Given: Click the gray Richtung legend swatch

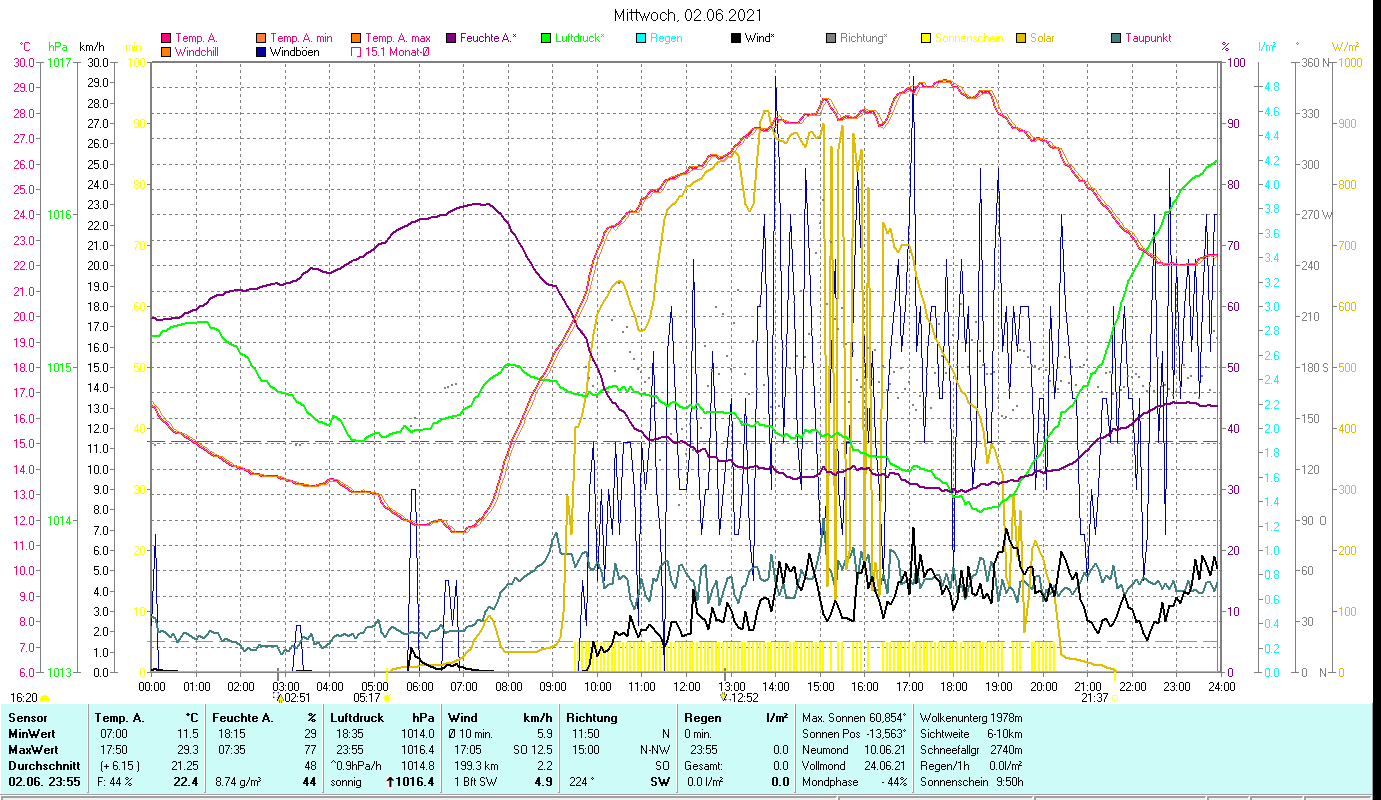Looking at the screenshot, I should [x=830, y=38].
